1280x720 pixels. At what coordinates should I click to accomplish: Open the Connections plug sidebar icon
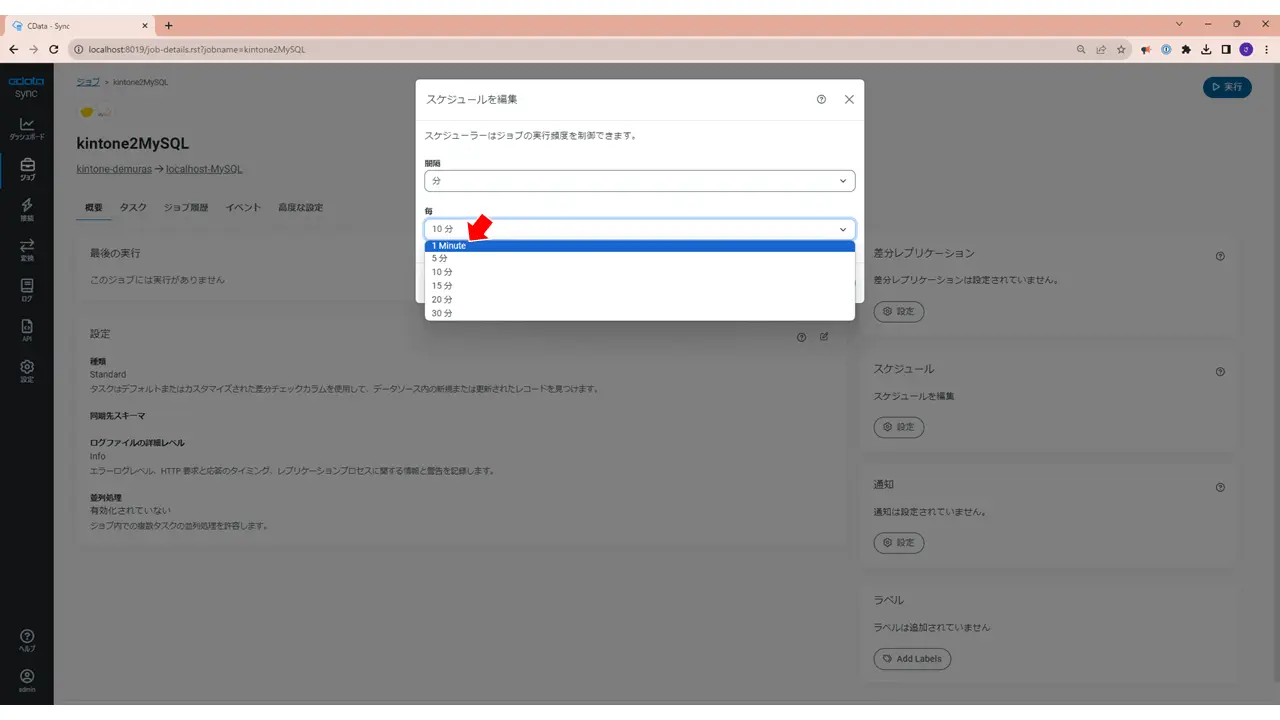click(x=27, y=209)
